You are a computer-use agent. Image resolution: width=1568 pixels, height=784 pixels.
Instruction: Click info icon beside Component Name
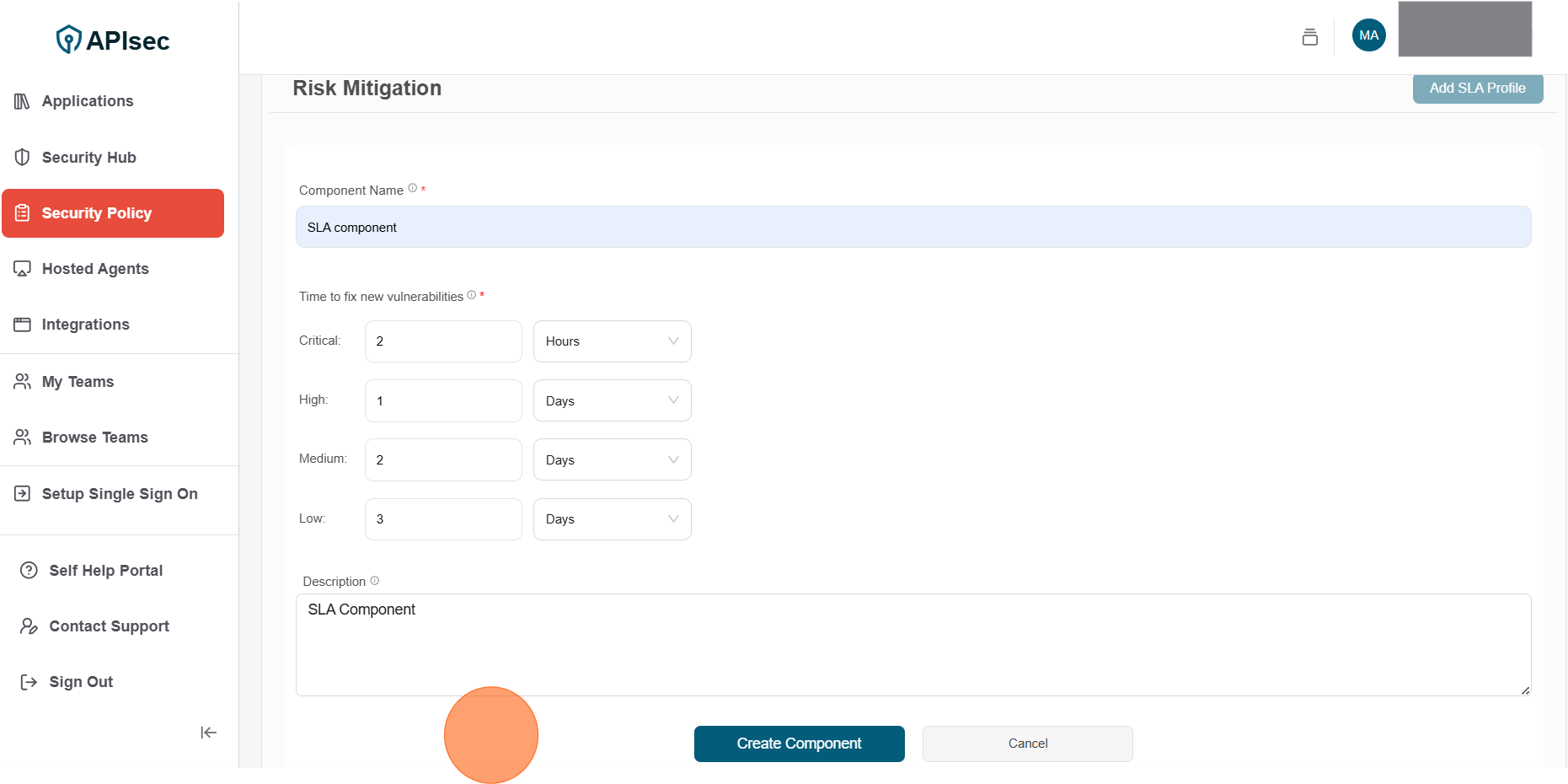(x=413, y=188)
